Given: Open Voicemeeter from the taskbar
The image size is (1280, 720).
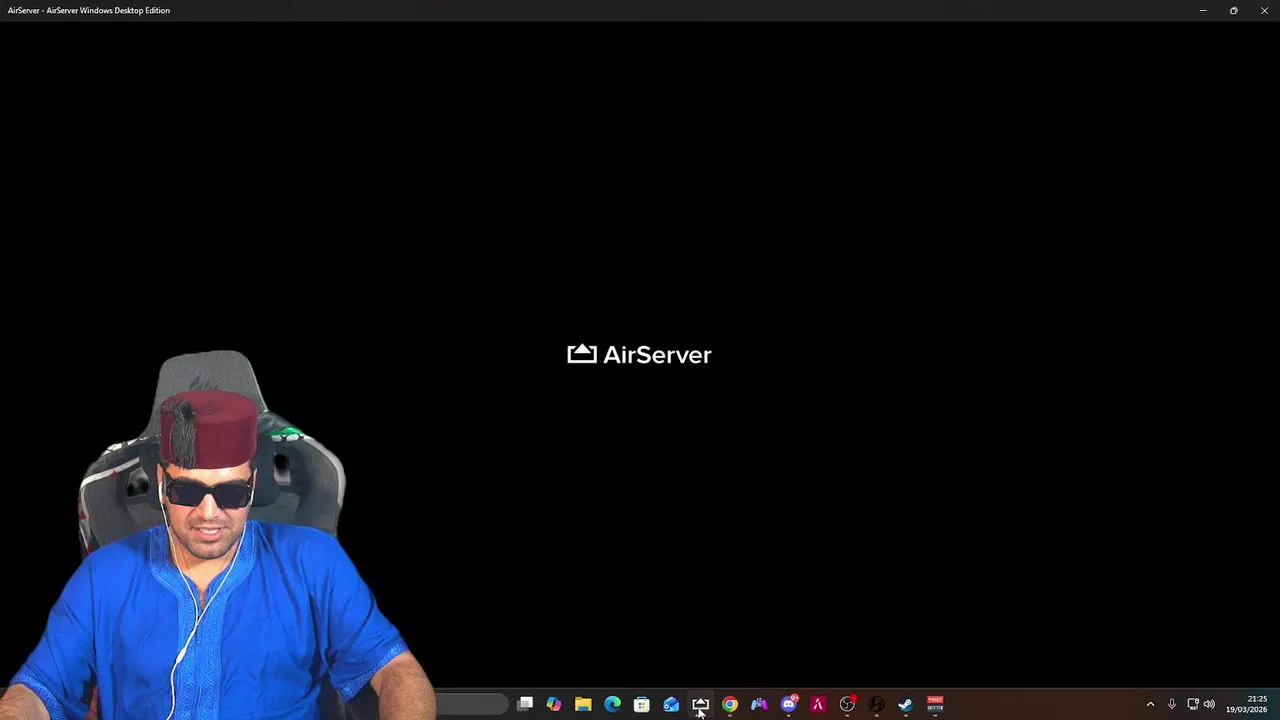Looking at the screenshot, I should tap(935, 704).
